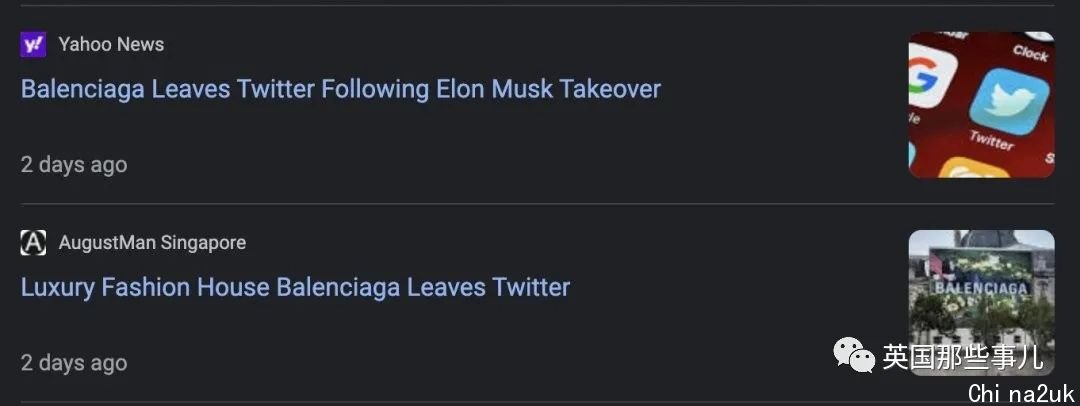Open the 'AugustMan Singapore' source name
Screen dimensions: 1080x406
point(152,243)
